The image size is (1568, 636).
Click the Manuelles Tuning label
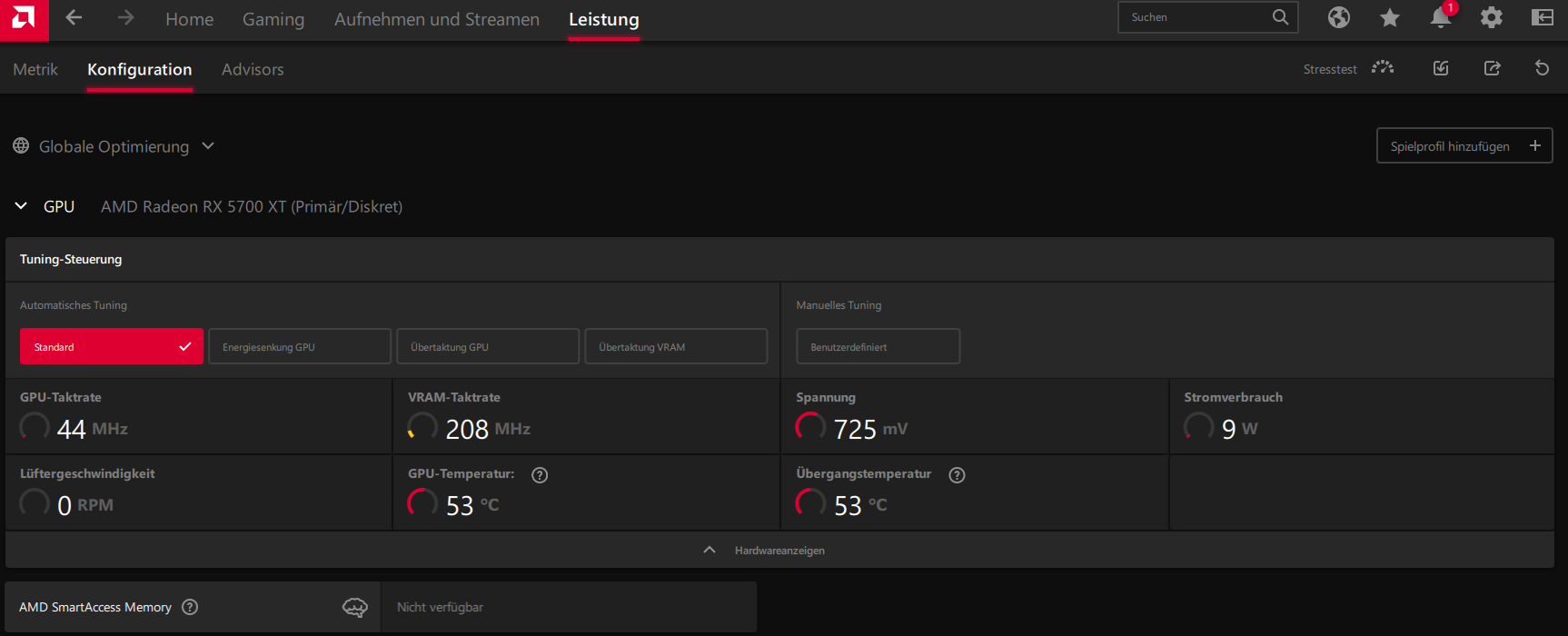tap(839, 305)
